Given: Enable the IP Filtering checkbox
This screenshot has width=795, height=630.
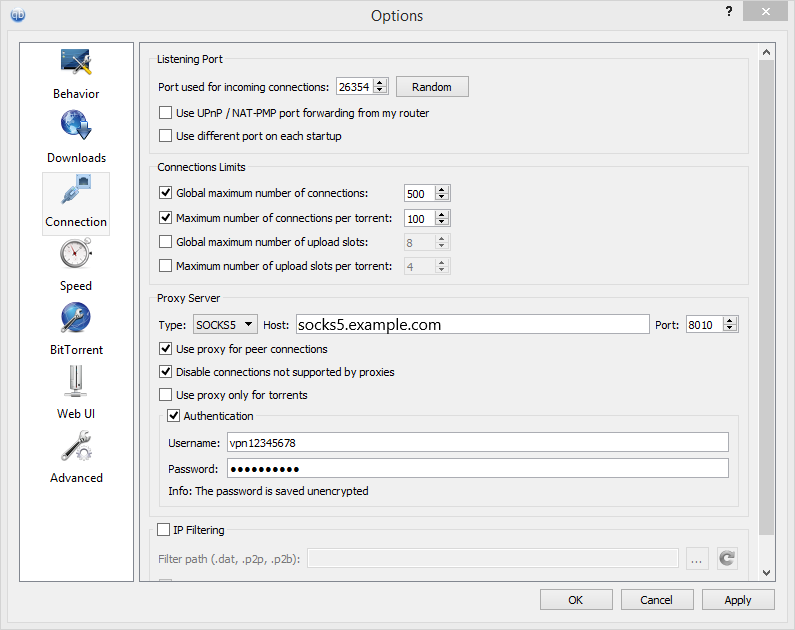Looking at the screenshot, I should coord(163,530).
